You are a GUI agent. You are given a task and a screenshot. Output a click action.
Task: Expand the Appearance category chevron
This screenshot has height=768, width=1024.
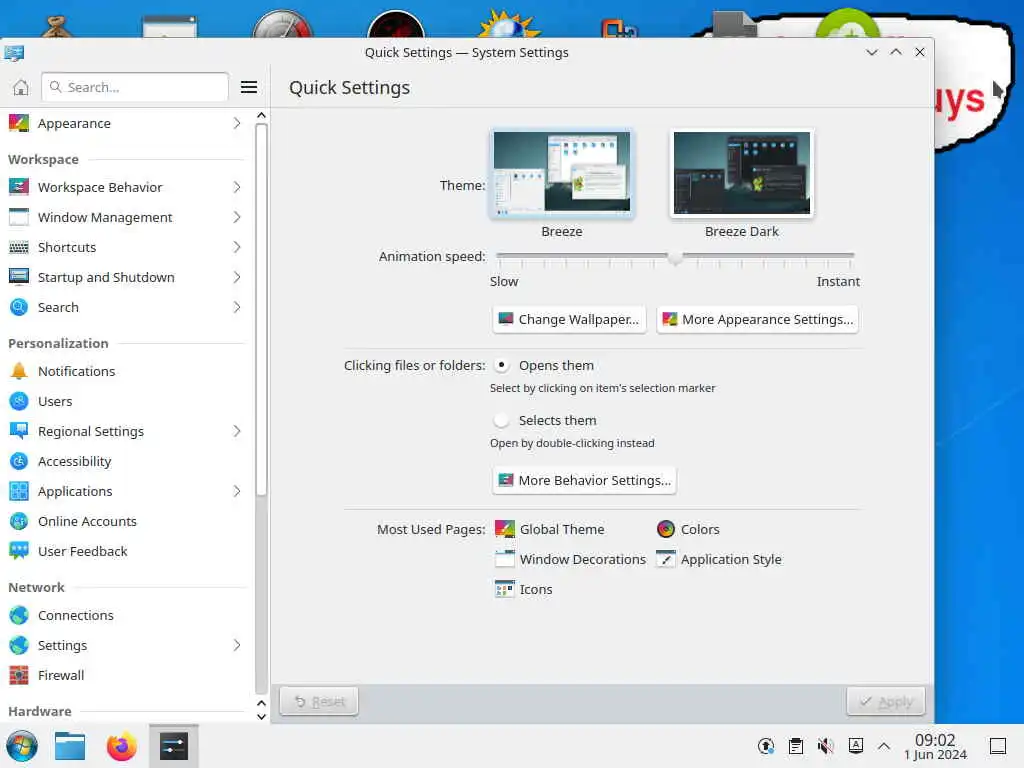237,123
